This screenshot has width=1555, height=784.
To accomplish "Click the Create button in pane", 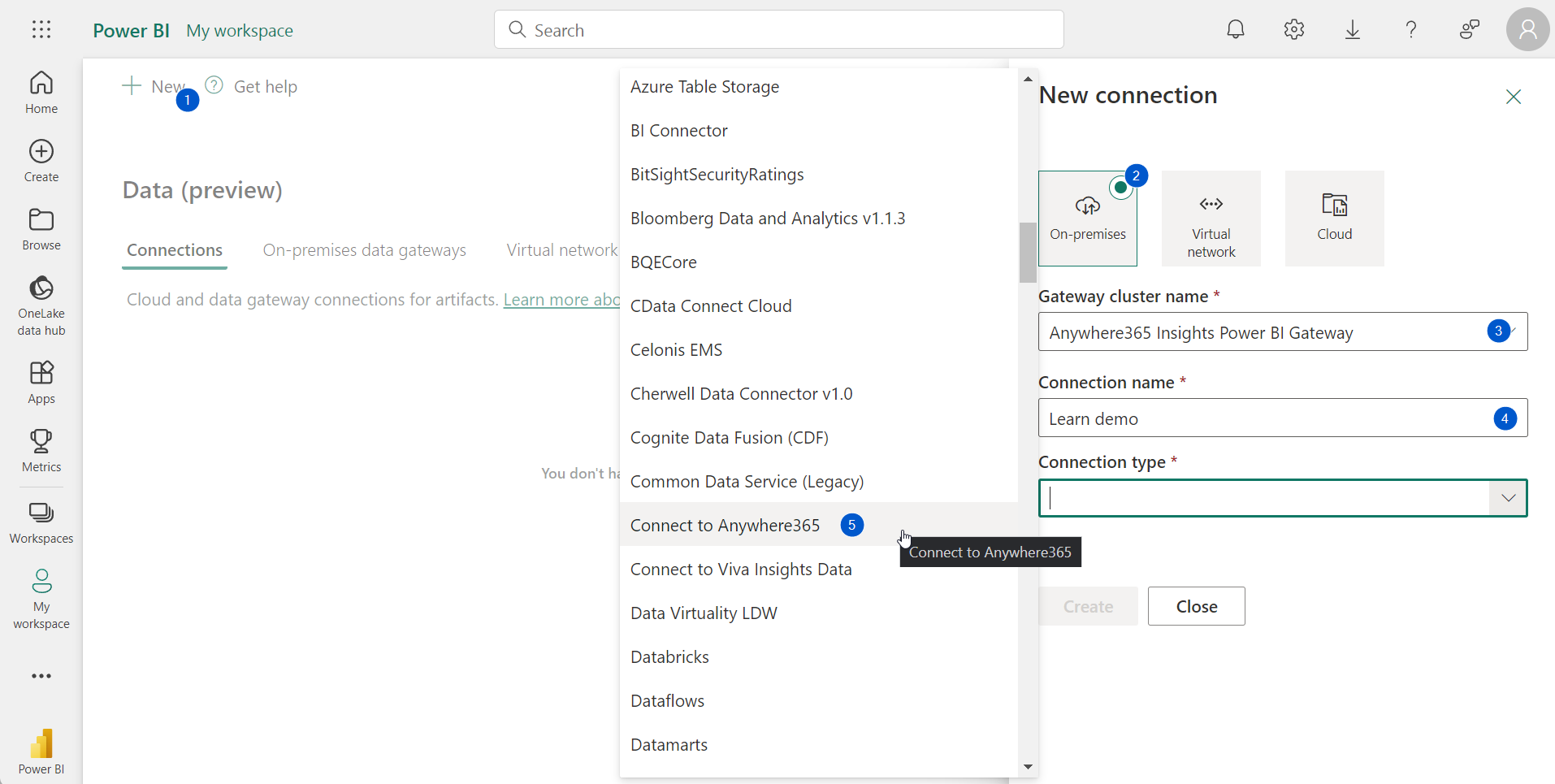I will [1088, 606].
